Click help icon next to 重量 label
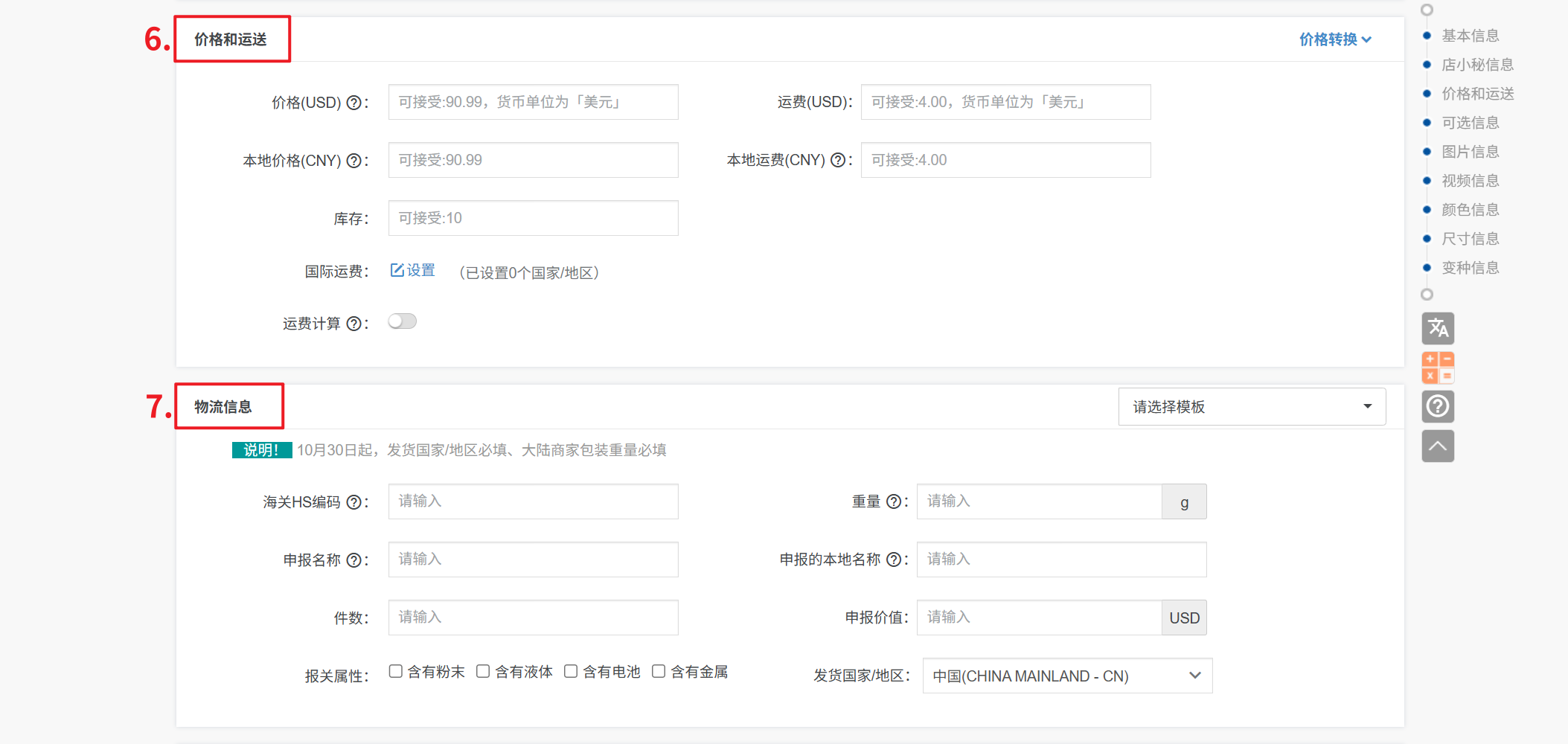This screenshot has height=744, width=1568. tap(894, 502)
